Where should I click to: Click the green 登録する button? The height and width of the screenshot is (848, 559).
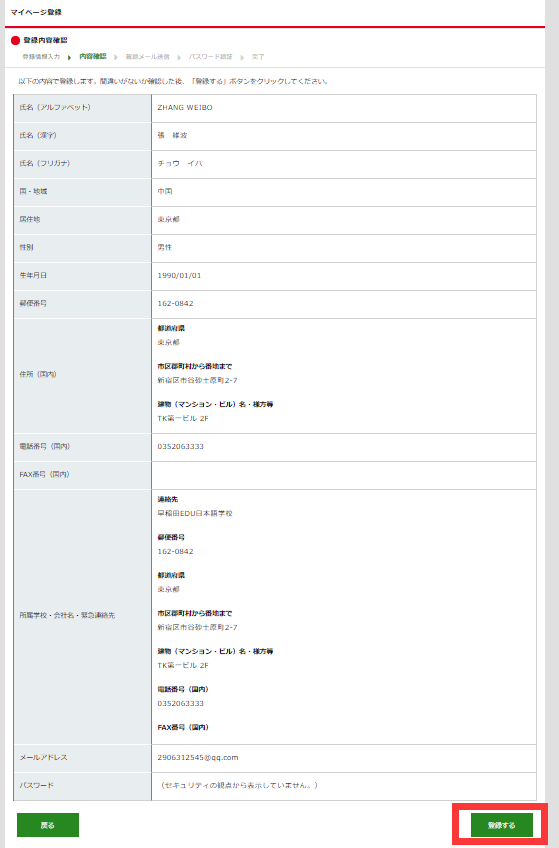pyautogui.click(x=502, y=825)
